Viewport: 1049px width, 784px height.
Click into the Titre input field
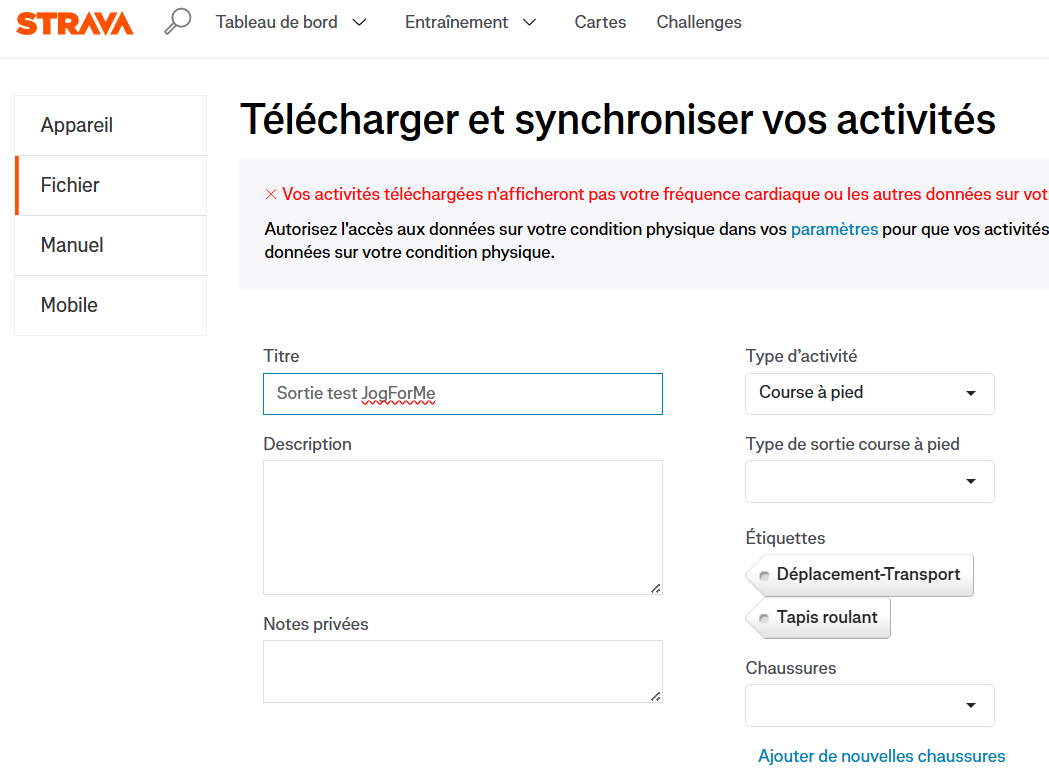[463, 394]
